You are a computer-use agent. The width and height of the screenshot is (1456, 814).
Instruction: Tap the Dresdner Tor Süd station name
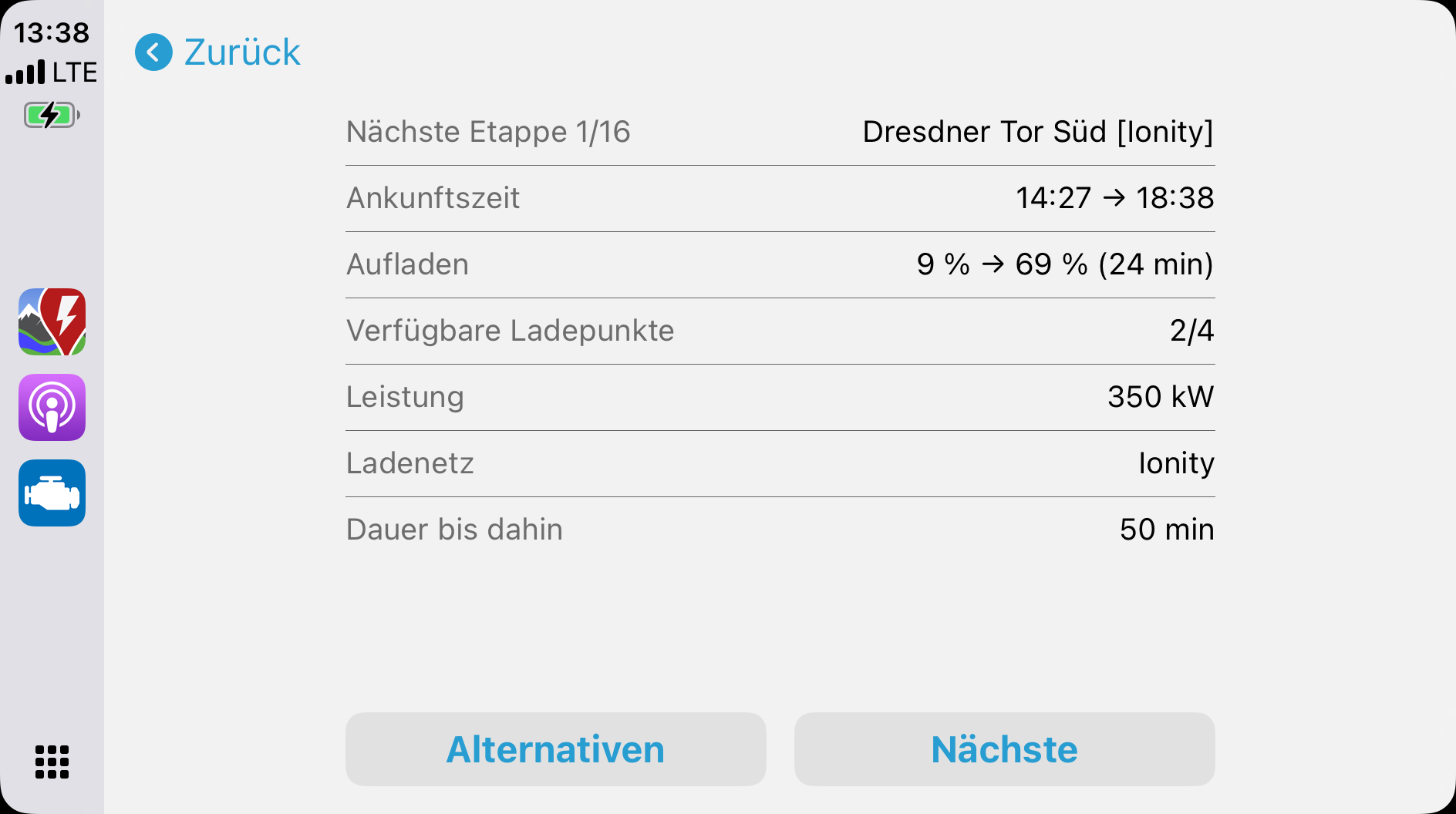(1037, 132)
